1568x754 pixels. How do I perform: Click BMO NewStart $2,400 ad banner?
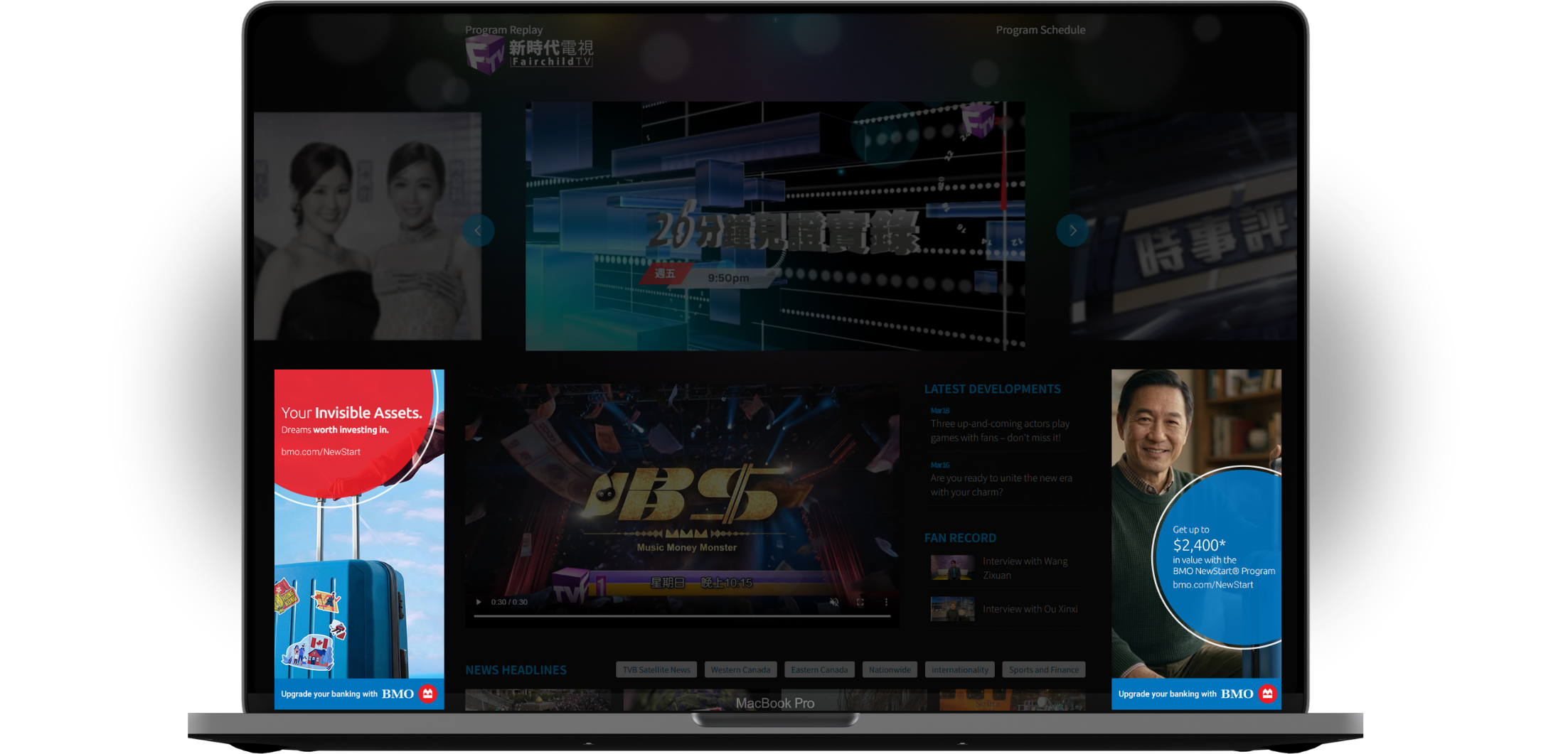pyautogui.click(x=1196, y=539)
